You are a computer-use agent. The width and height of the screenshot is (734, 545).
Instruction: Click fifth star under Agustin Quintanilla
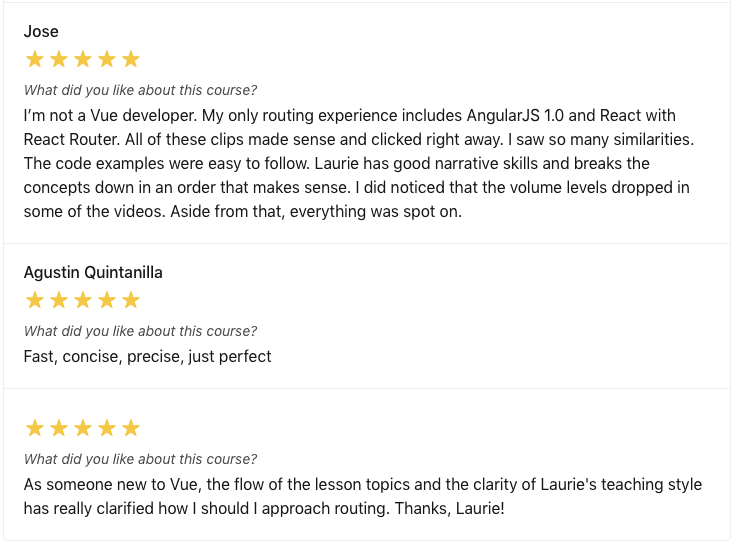[131, 300]
